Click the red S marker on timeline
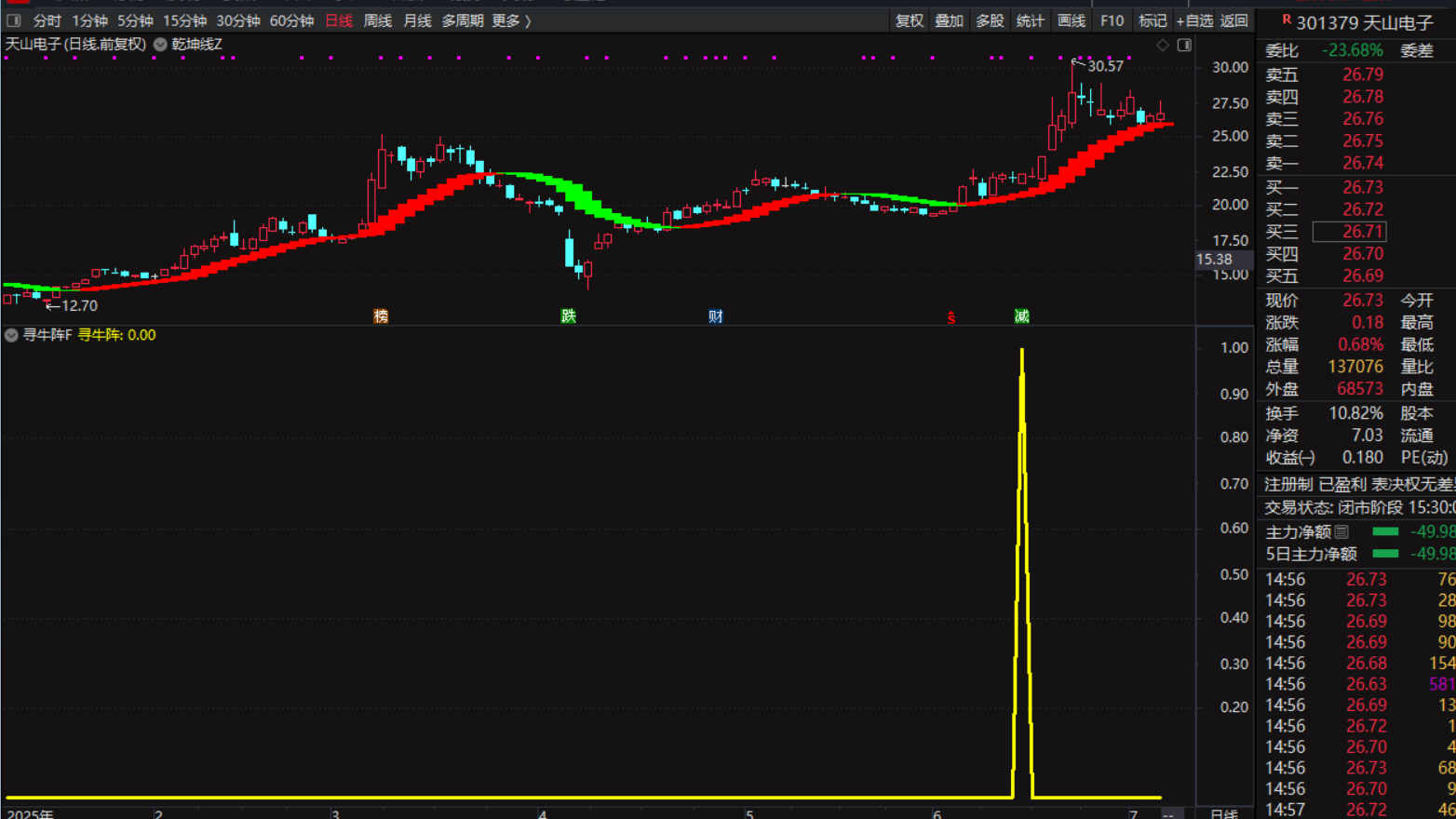Image resolution: width=1456 pixels, height=819 pixels. tap(950, 318)
